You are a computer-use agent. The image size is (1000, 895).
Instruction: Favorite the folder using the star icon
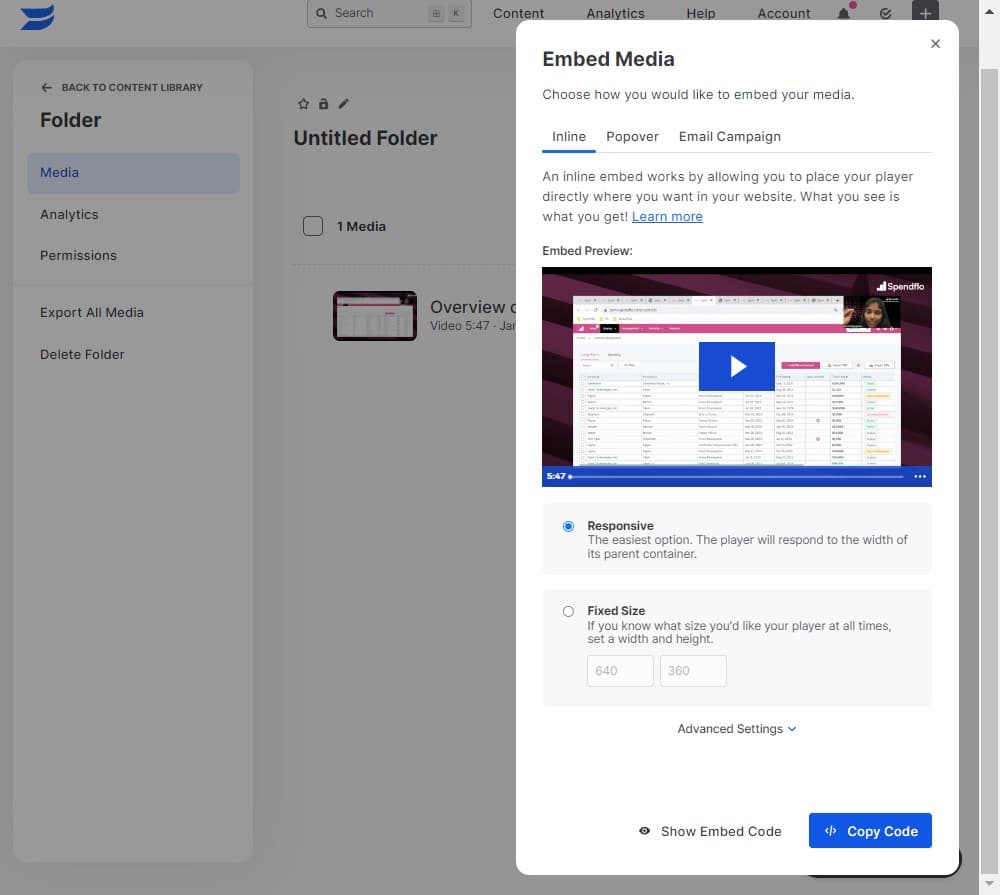point(303,103)
